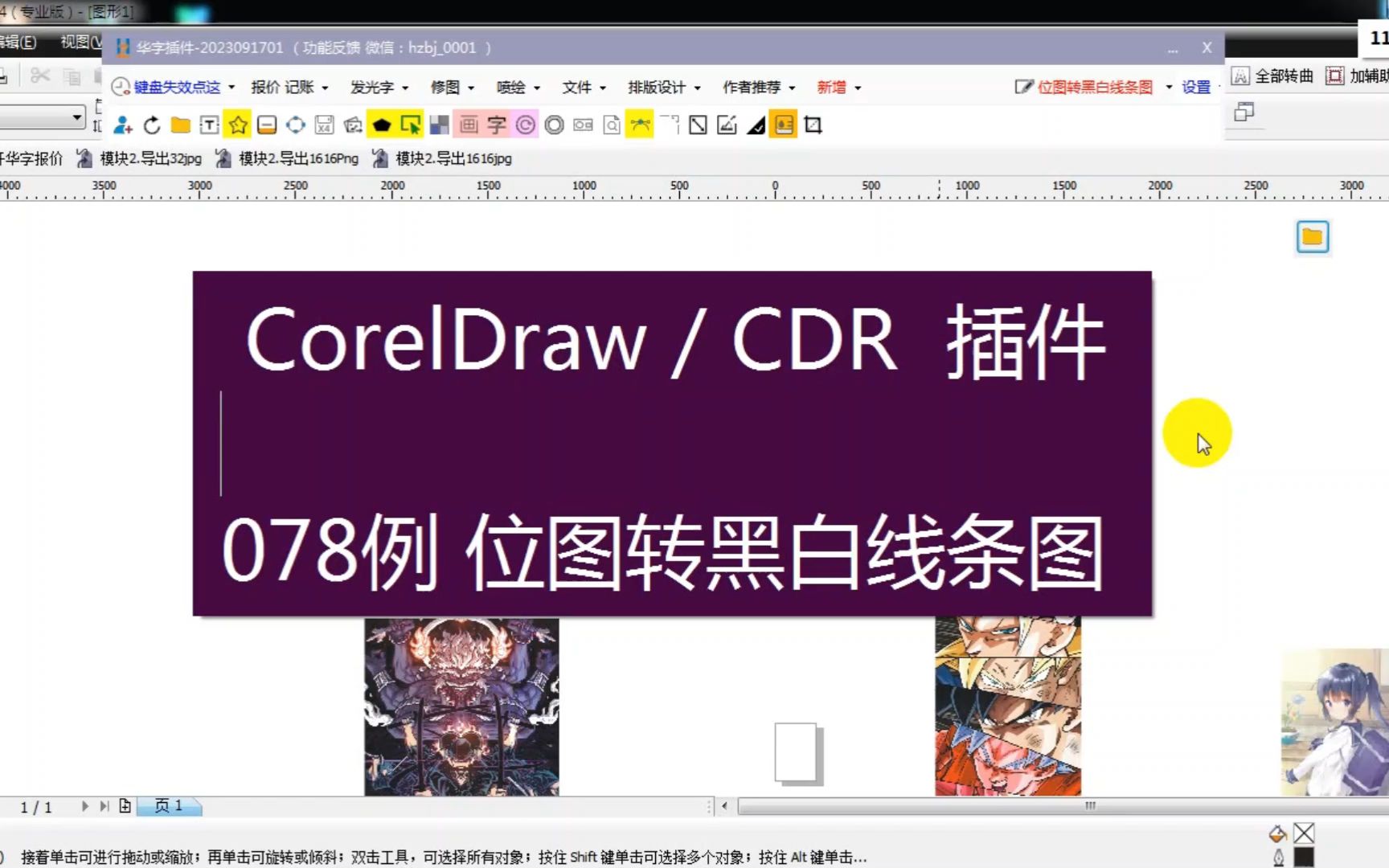Viewport: 1389px width, 868px height.
Task: Click the 键盘失效点这 link
Action: [x=178, y=88]
